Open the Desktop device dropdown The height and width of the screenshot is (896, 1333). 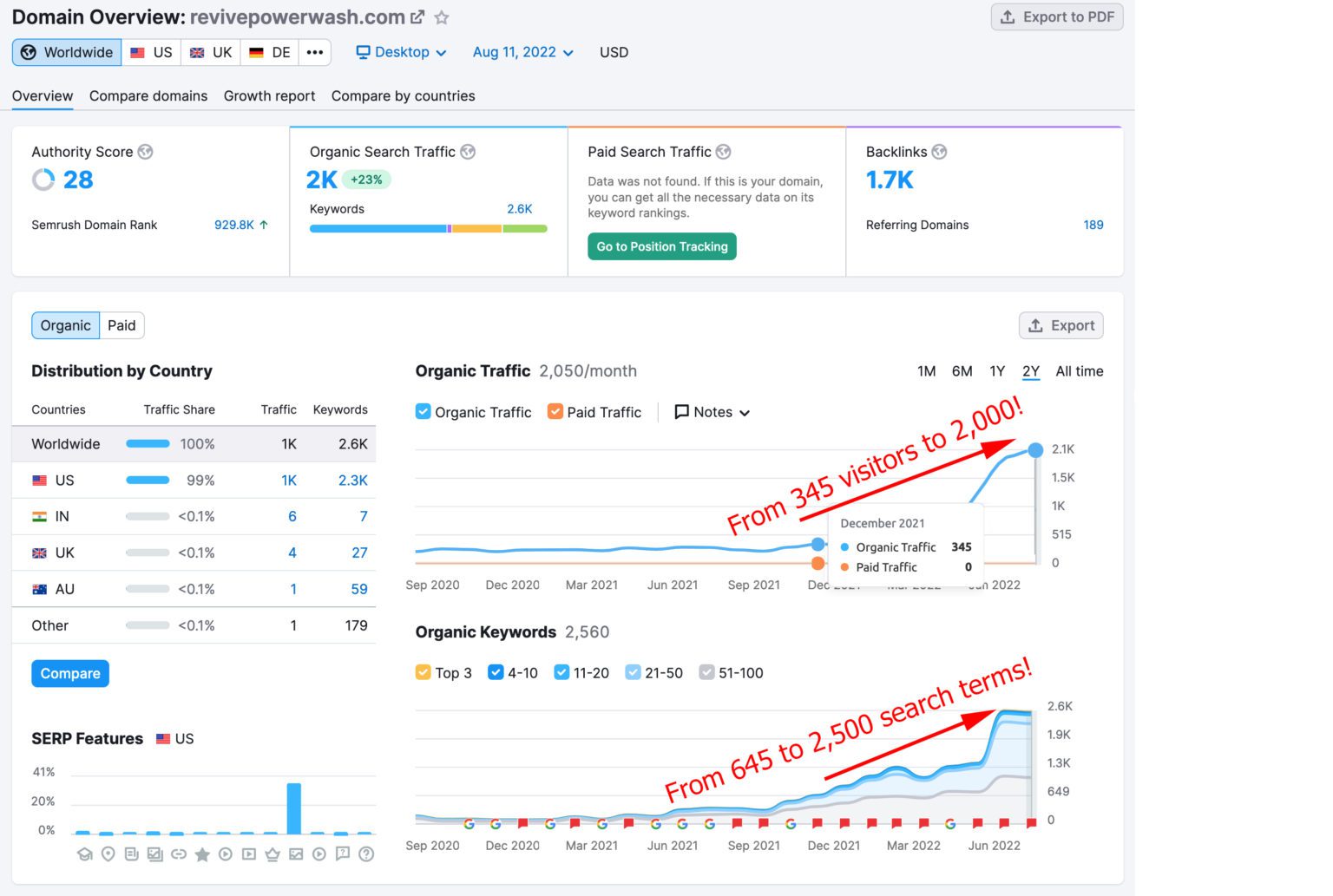point(401,52)
